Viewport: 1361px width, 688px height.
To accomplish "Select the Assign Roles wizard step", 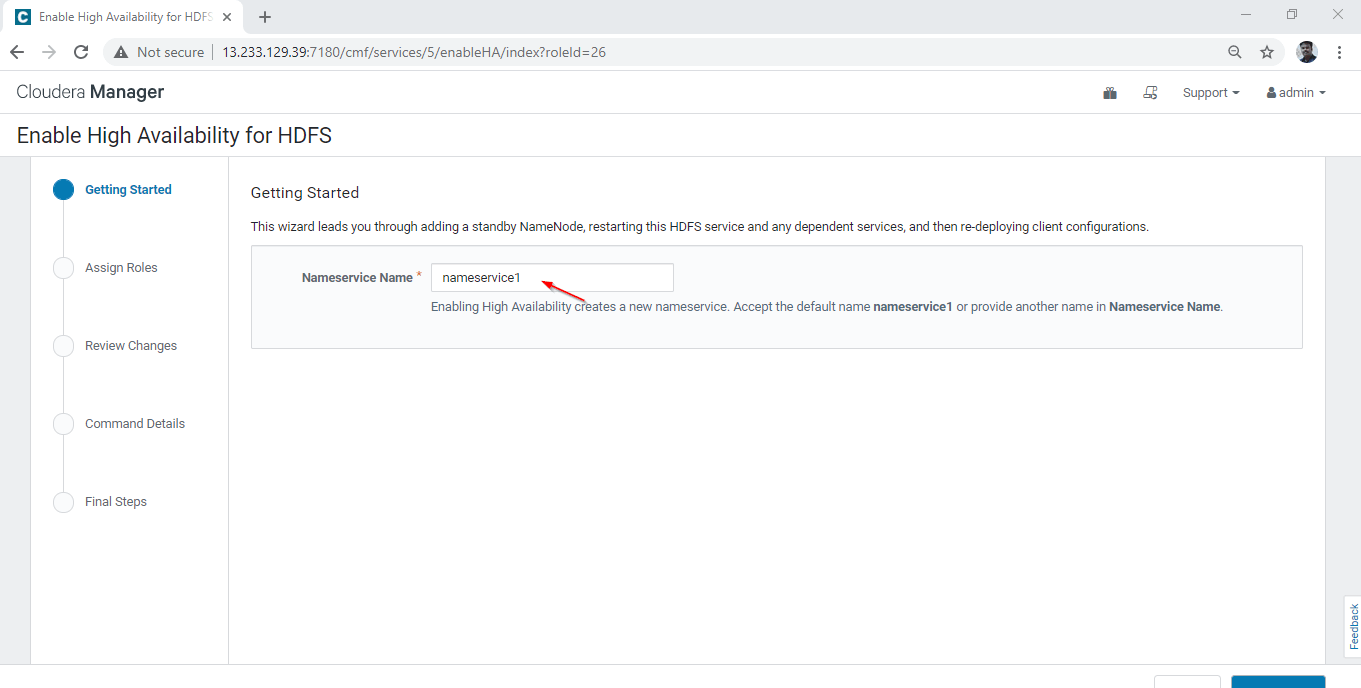I will (x=106, y=268).
